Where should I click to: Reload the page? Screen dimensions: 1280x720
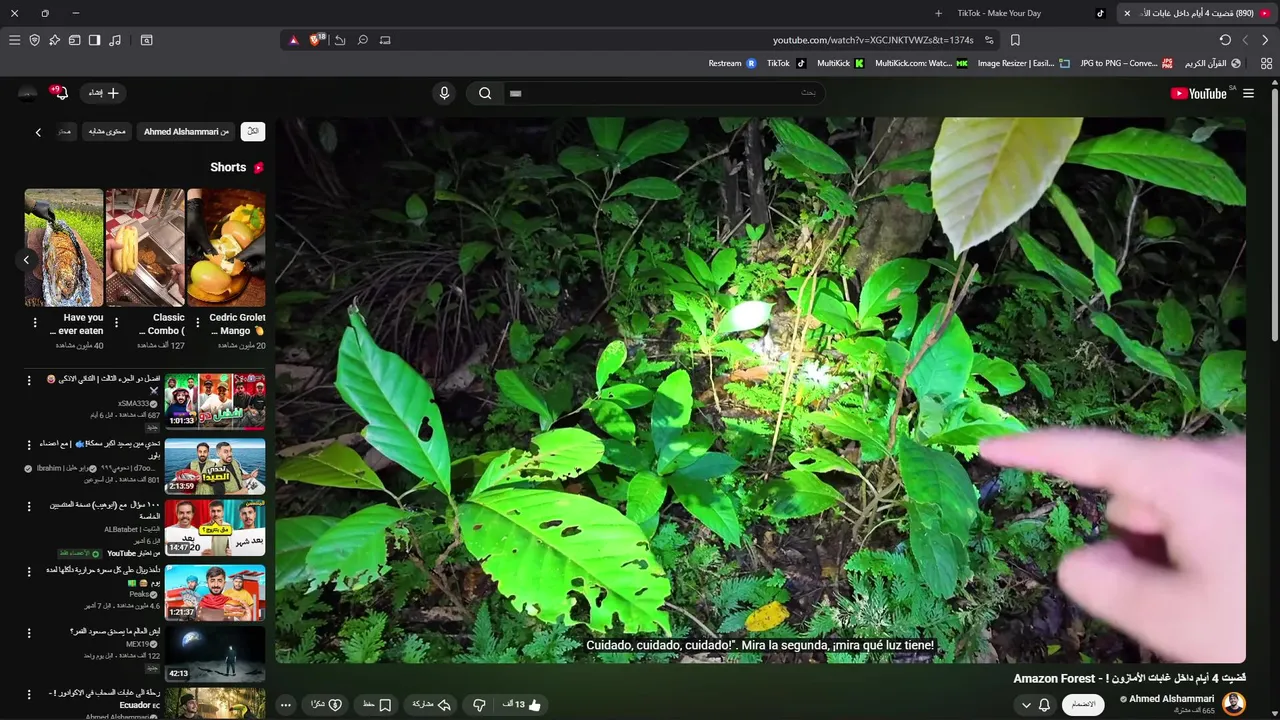(x=1225, y=40)
